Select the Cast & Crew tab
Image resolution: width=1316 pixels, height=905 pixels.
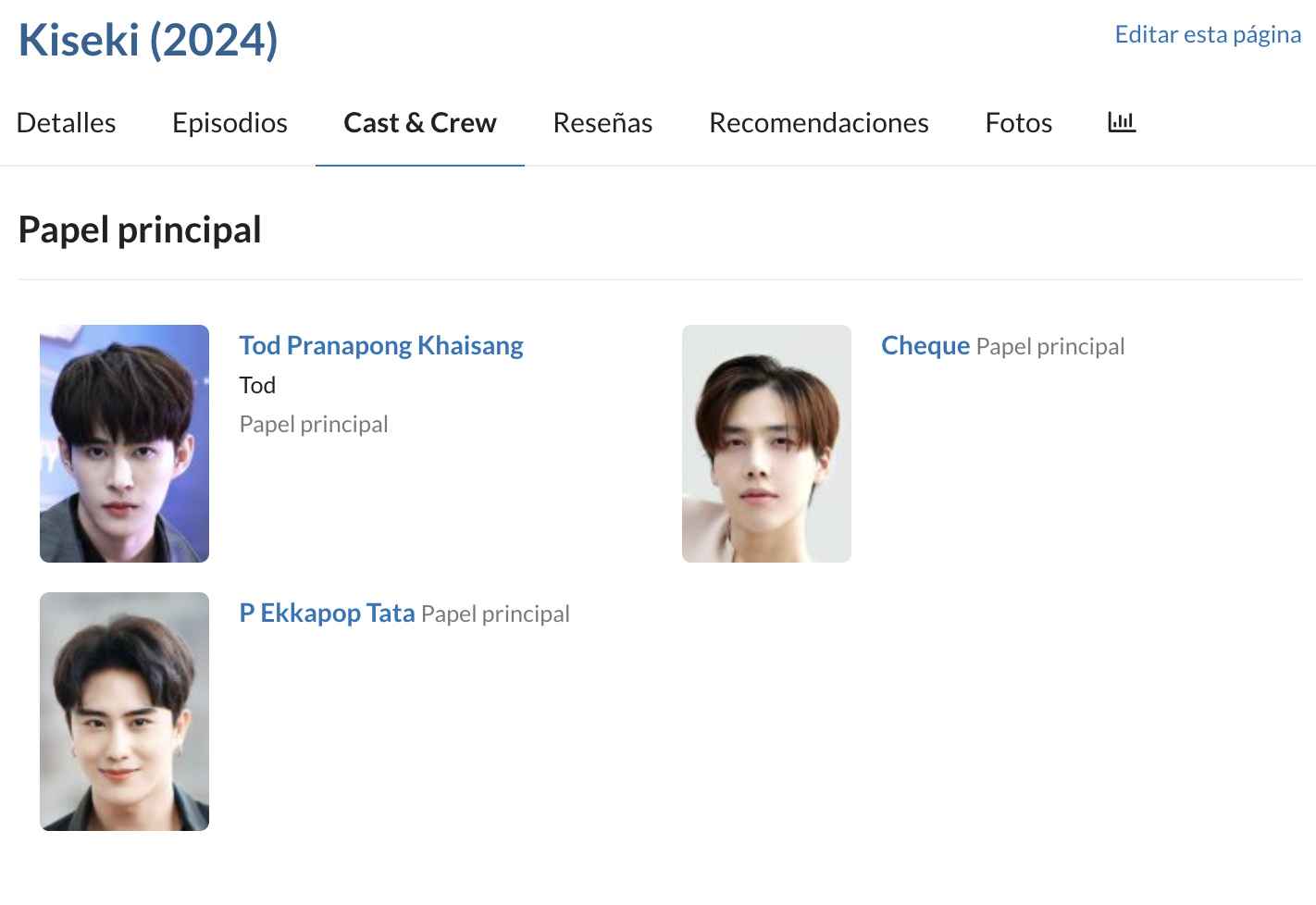point(420,123)
